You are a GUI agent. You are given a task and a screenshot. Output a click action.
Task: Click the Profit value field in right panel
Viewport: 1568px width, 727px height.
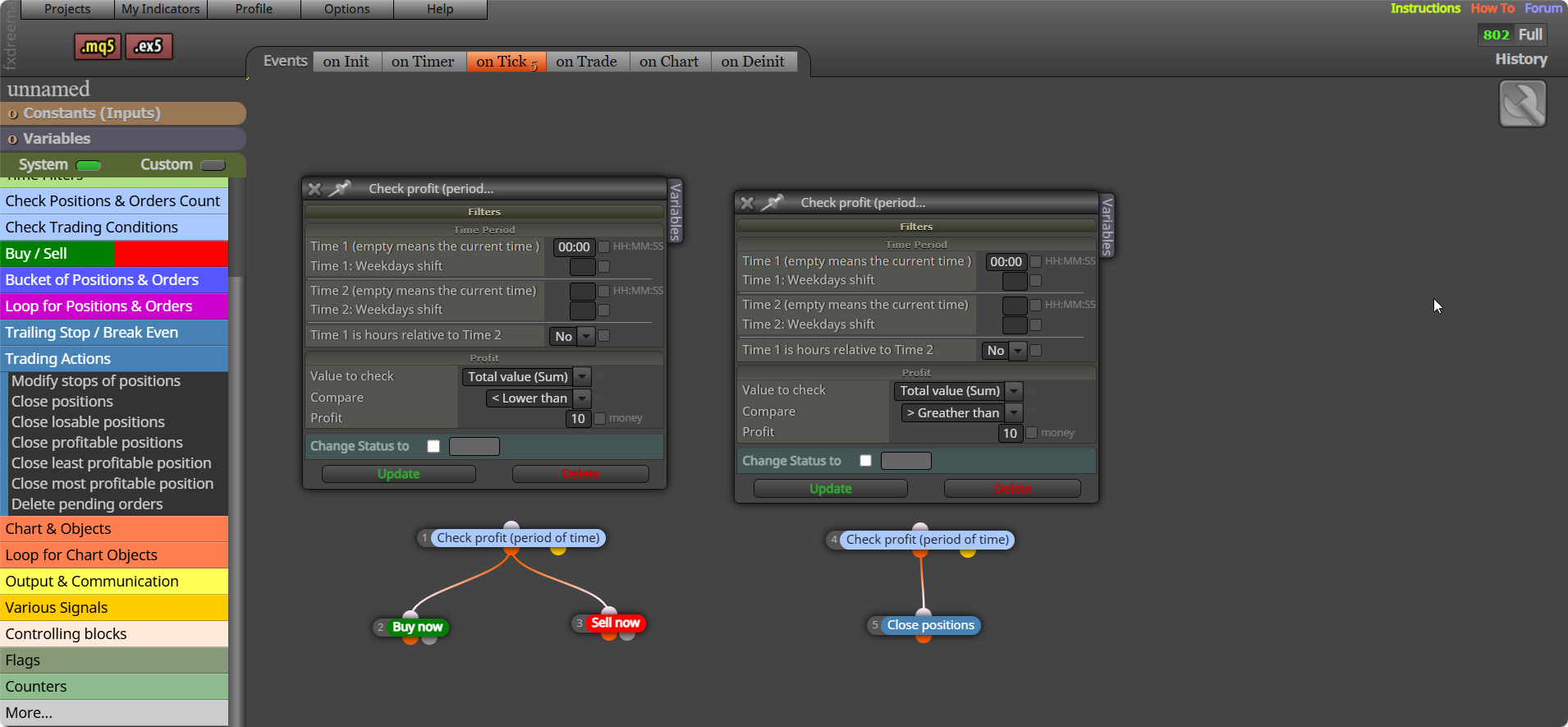coord(1010,433)
